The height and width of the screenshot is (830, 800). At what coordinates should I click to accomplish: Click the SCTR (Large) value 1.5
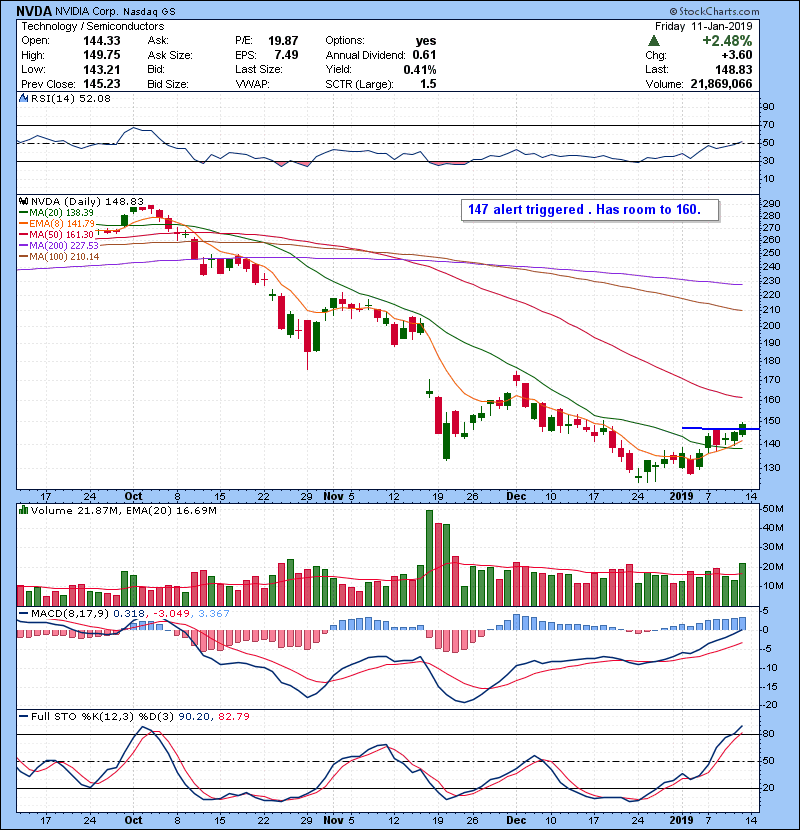pos(428,84)
